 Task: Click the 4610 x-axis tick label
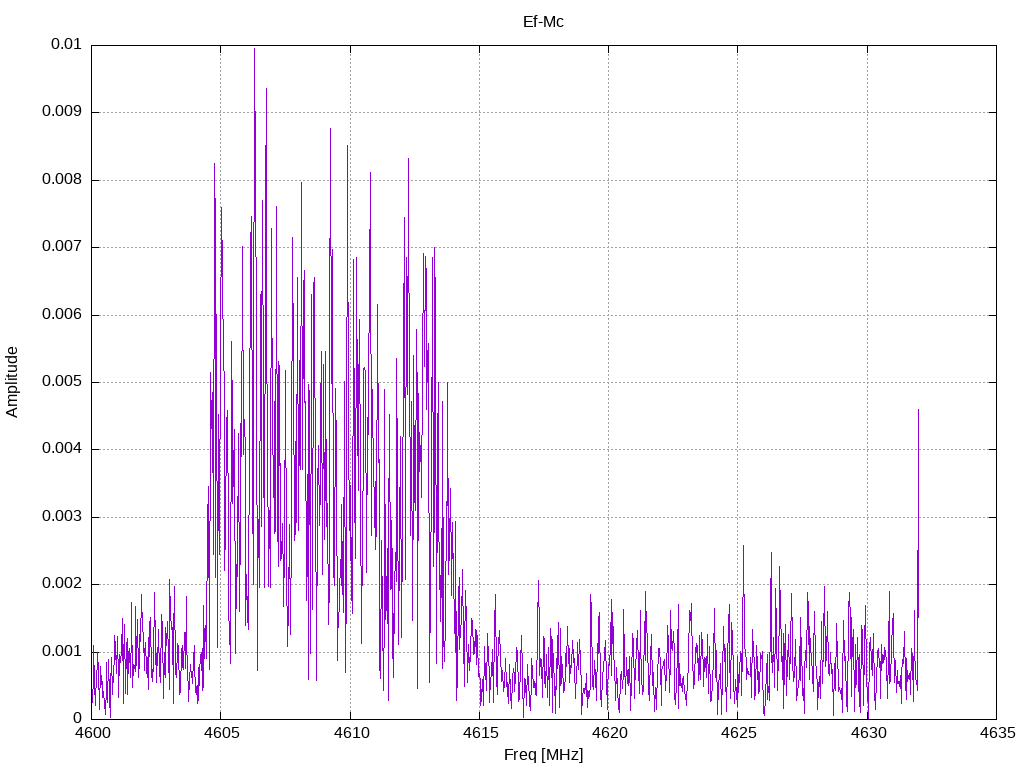[x=350, y=733]
